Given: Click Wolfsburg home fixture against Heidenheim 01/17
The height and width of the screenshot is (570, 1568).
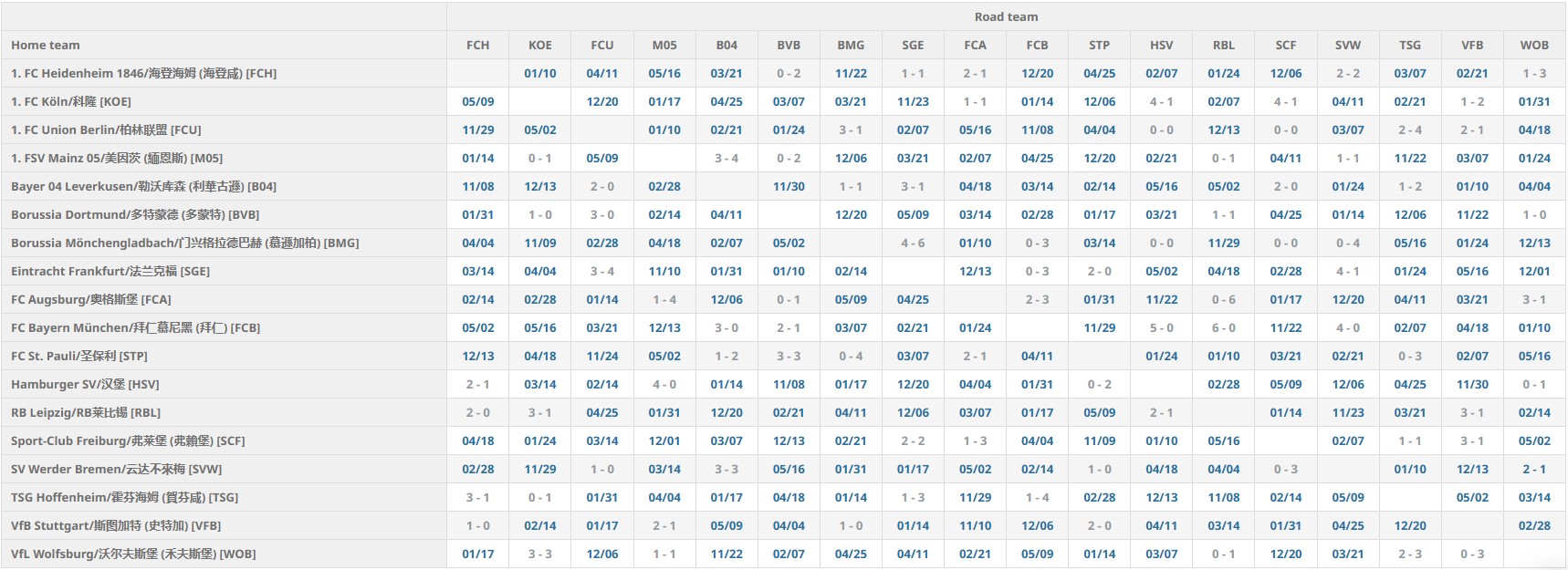Looking at the screenshot, I should (478, 554).
